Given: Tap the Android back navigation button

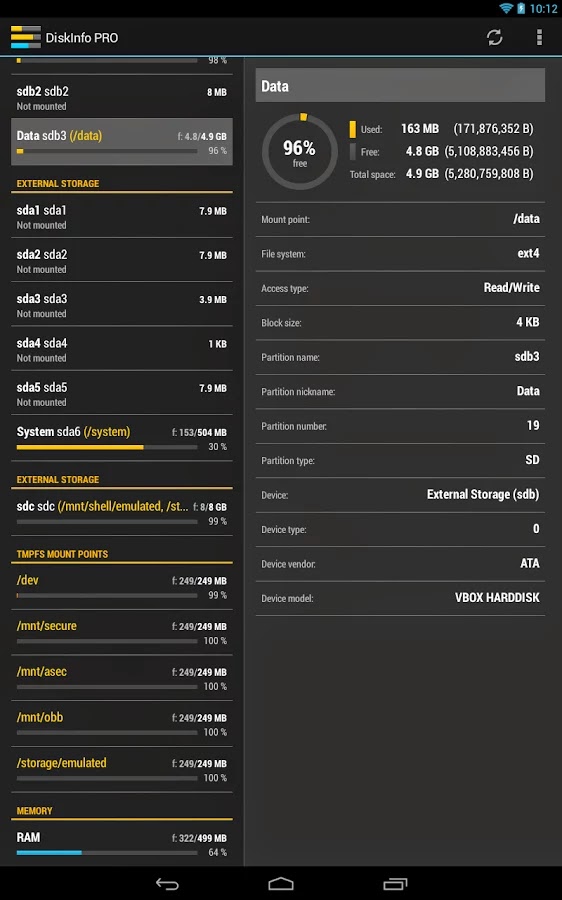Looking at the screenshot, I should coord(167,884).
